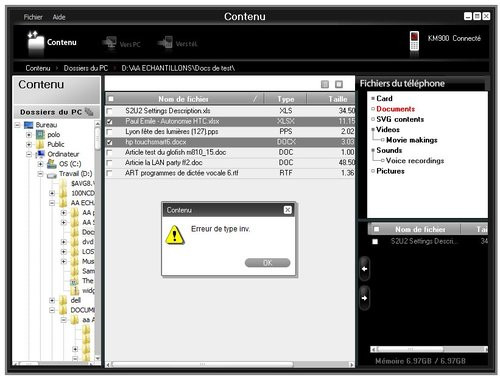This screenshot has height=380, width=500.
Task: Collapse the AA ECH folder node
Action: click(52, 203)
